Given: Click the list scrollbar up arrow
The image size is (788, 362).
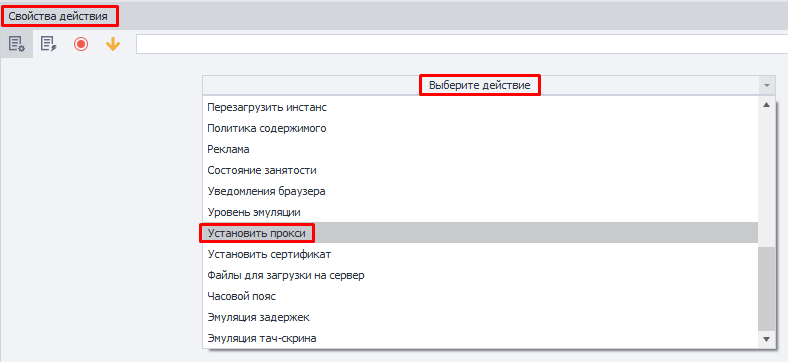Looking at the screenshot, I should tap(766, 105).
